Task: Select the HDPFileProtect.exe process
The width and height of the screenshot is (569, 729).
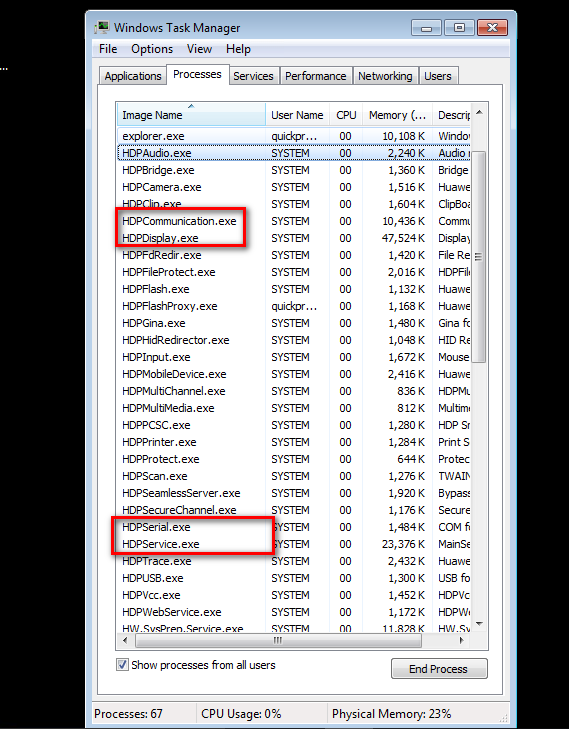Action: coord(294,272)
